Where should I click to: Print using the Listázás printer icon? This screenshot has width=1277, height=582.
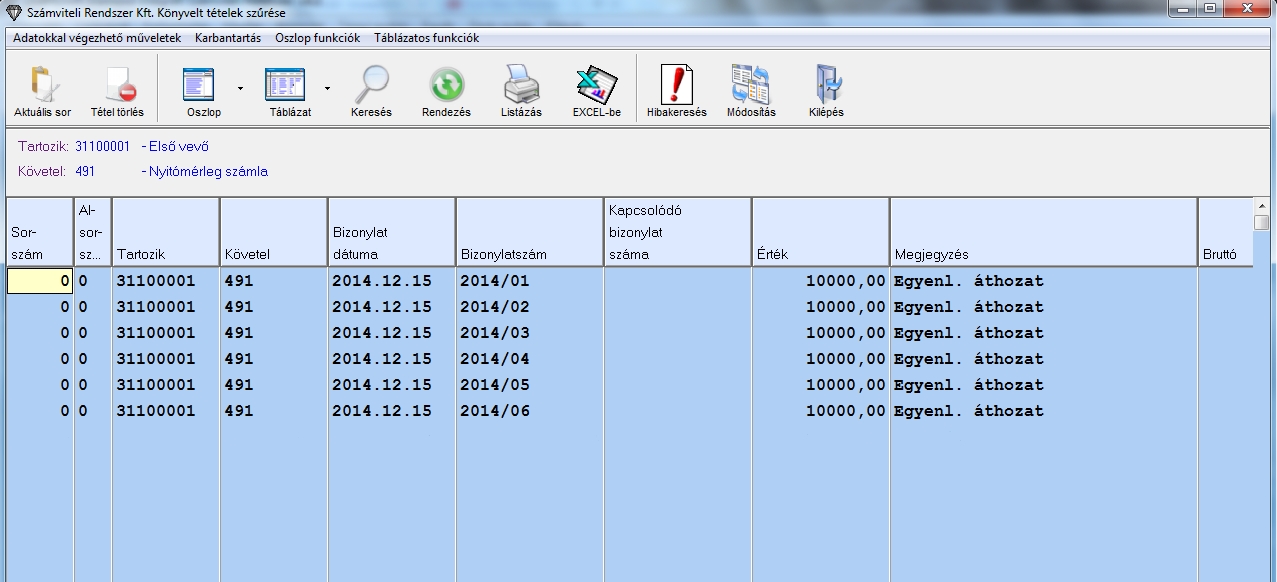(521, 86)
